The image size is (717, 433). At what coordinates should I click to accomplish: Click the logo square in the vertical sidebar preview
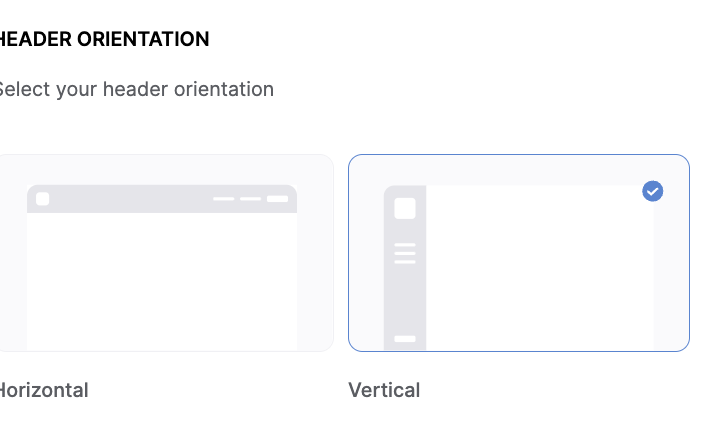click(x=405, y=208)
